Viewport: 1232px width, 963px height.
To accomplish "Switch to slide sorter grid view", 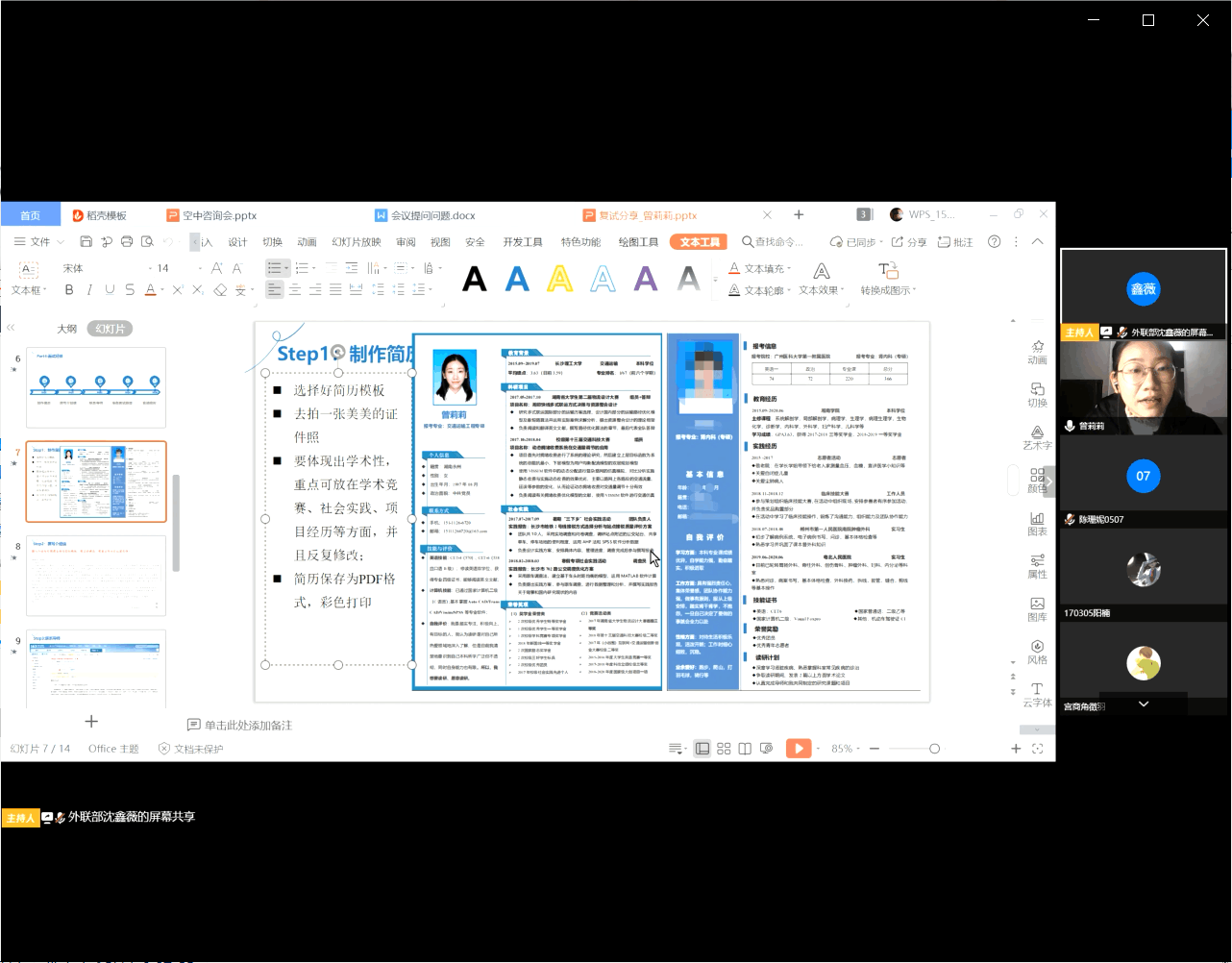I will point(724,749).
